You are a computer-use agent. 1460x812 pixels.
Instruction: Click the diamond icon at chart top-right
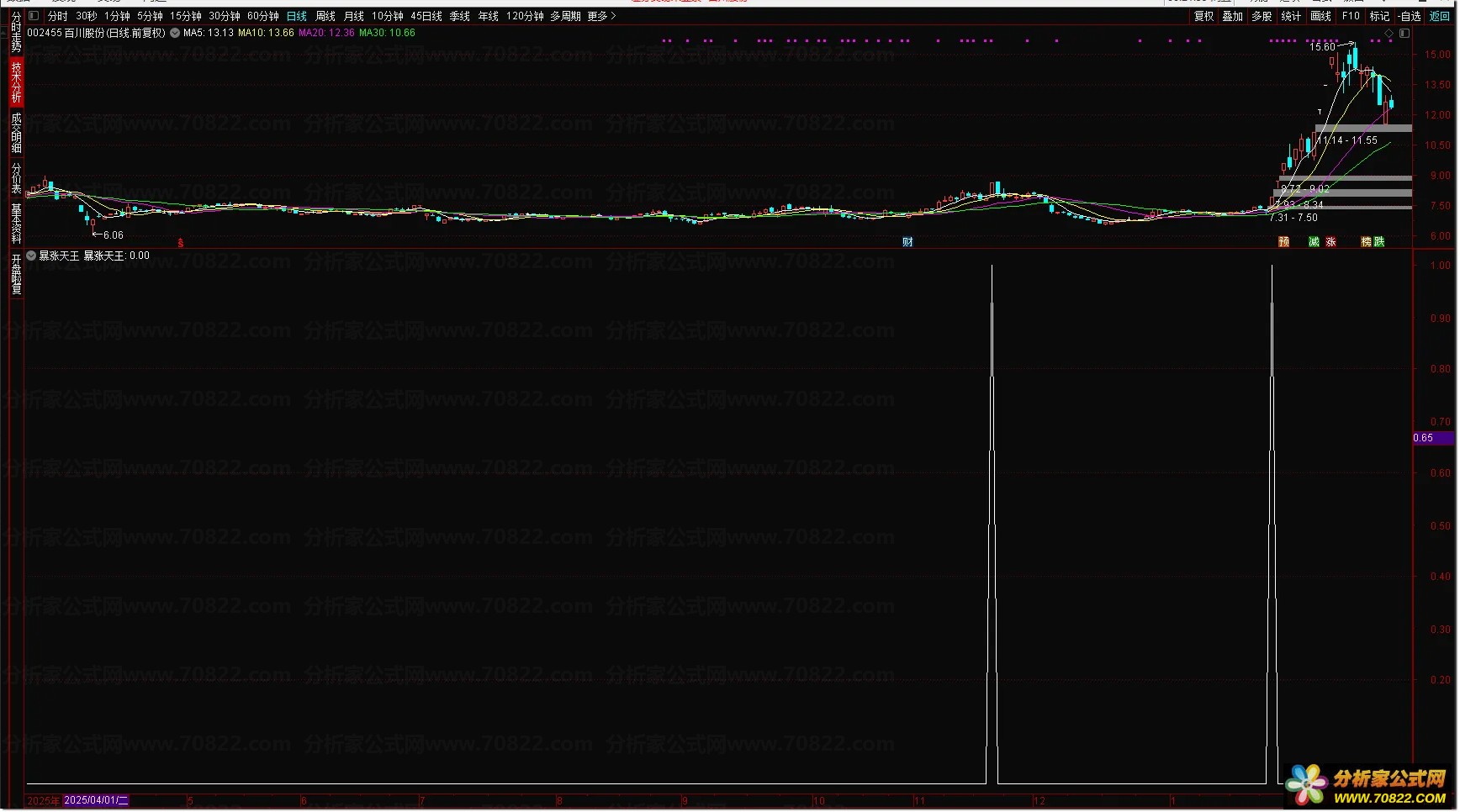pyautogui.click(x=1389, y=34)
